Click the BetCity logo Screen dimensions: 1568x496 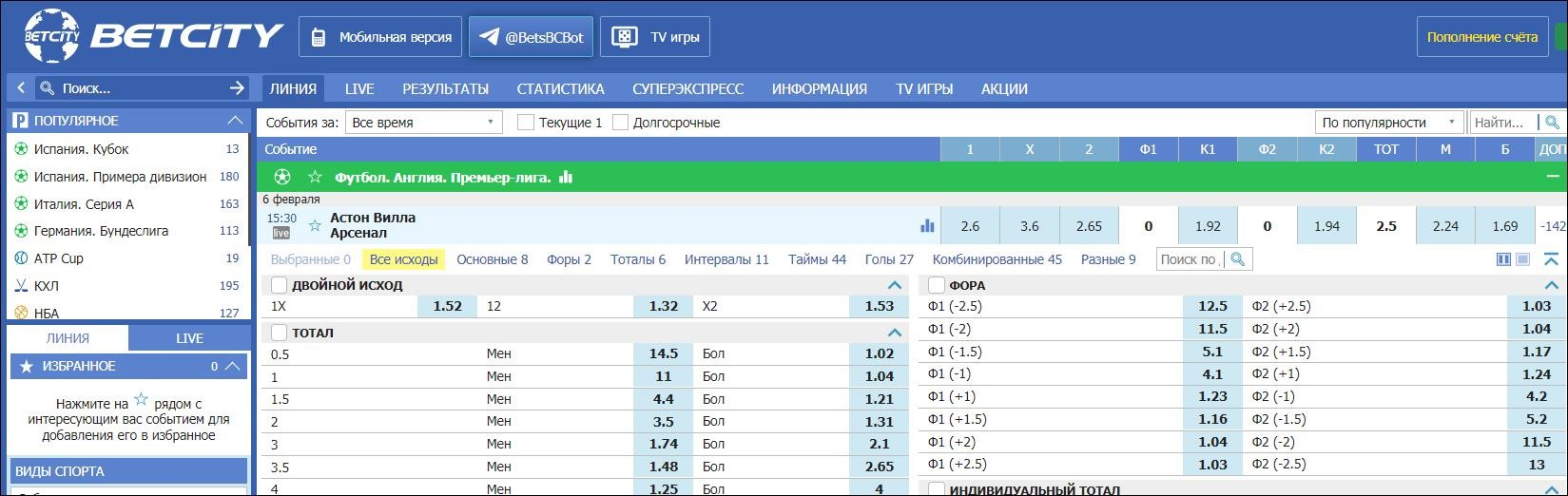point(153,37)
